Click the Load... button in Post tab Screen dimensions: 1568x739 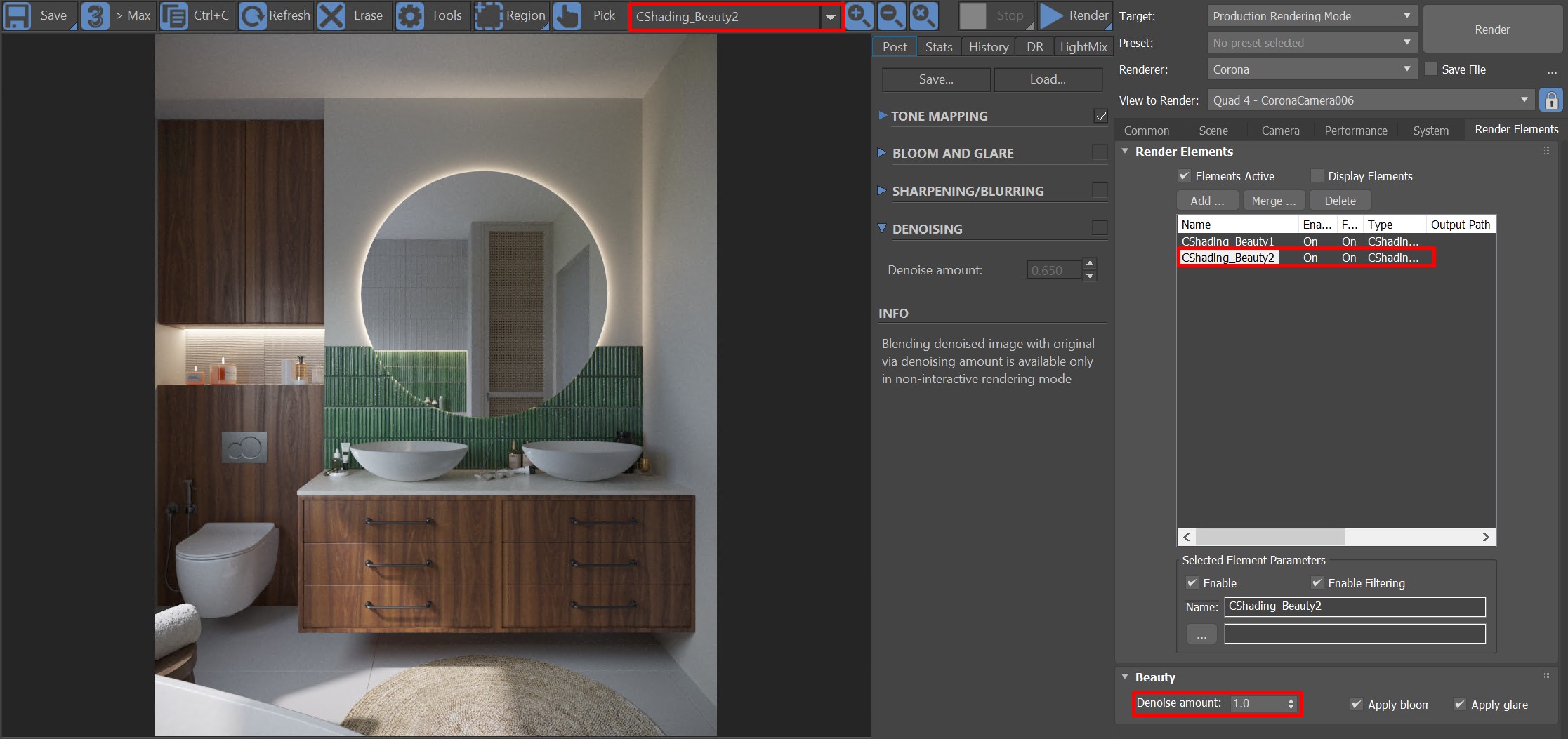point(1048,79)
